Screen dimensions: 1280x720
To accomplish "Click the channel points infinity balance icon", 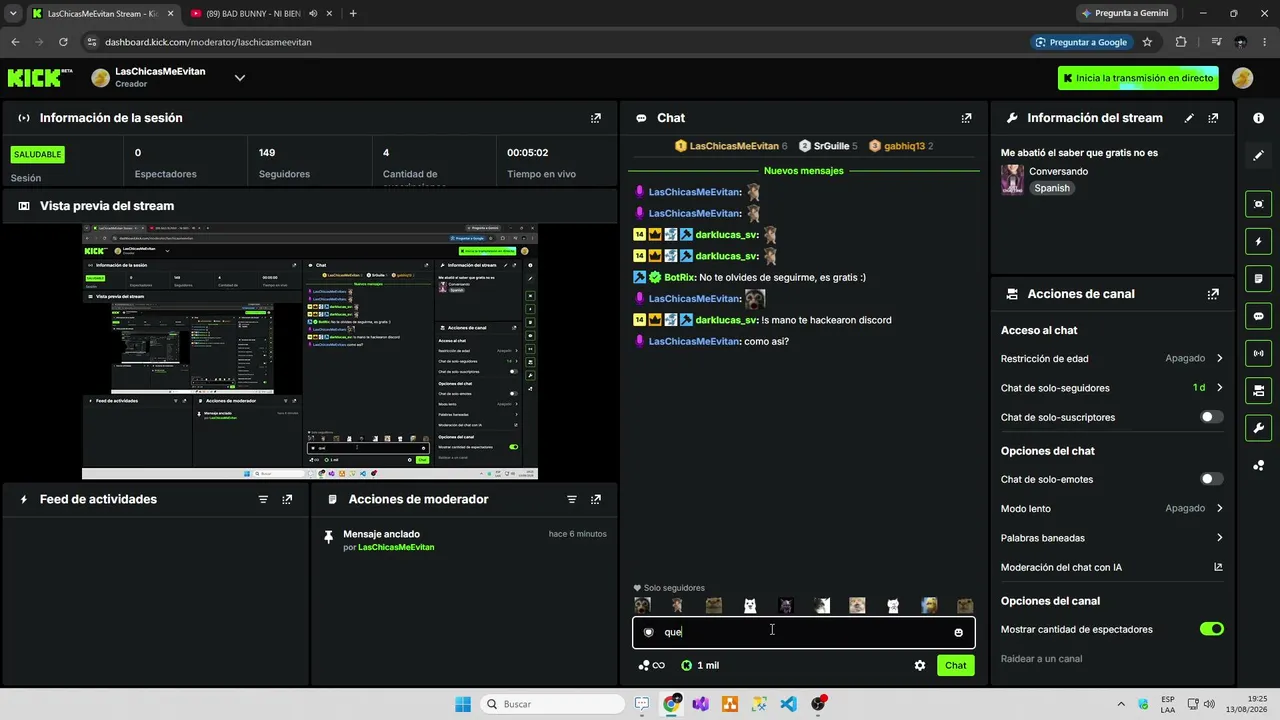I will pos(651,665).
